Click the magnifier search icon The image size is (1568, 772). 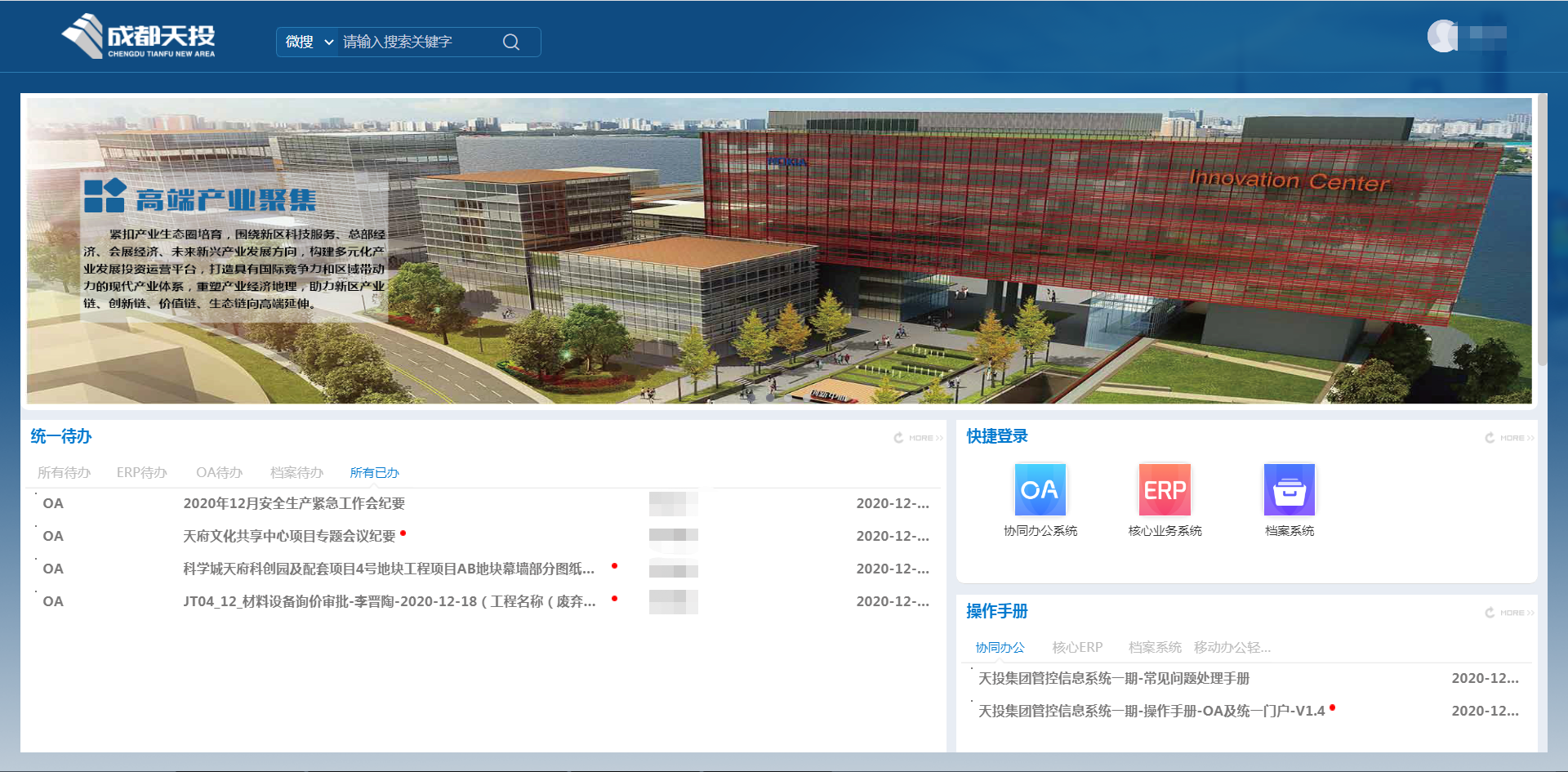pyautogui.click(x=511, y=42)
